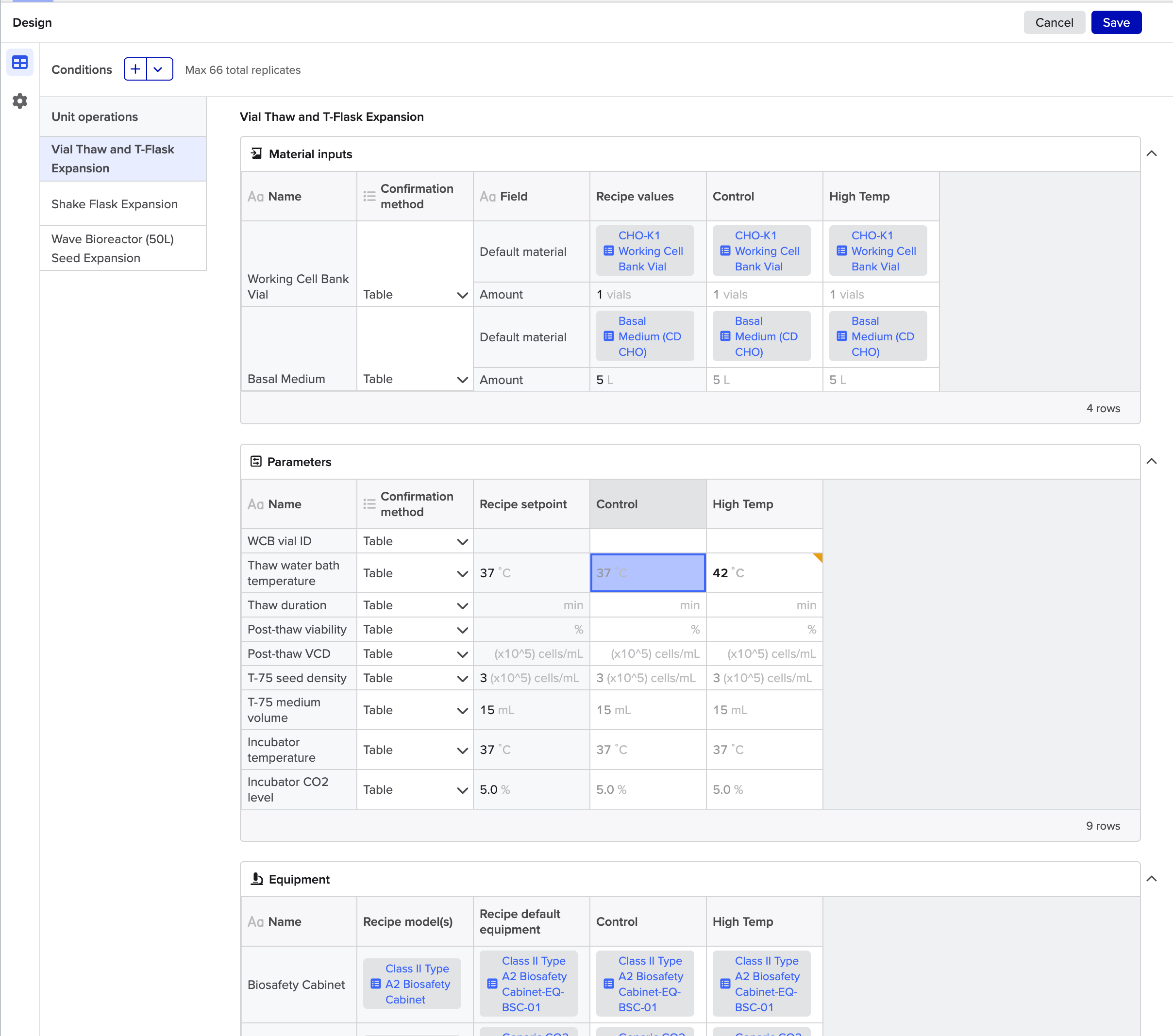Image resolution: width=1173 pixels, height=1036 pixels.
Task: Open Recipe values Basal Medium (CD CHO) chip
Action: coord(645,336)
